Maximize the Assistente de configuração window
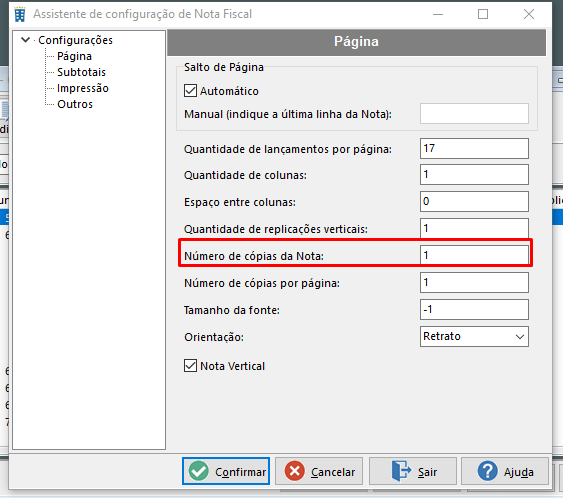Viewport: 563px width, 498px height. click(x=483, y=14)
